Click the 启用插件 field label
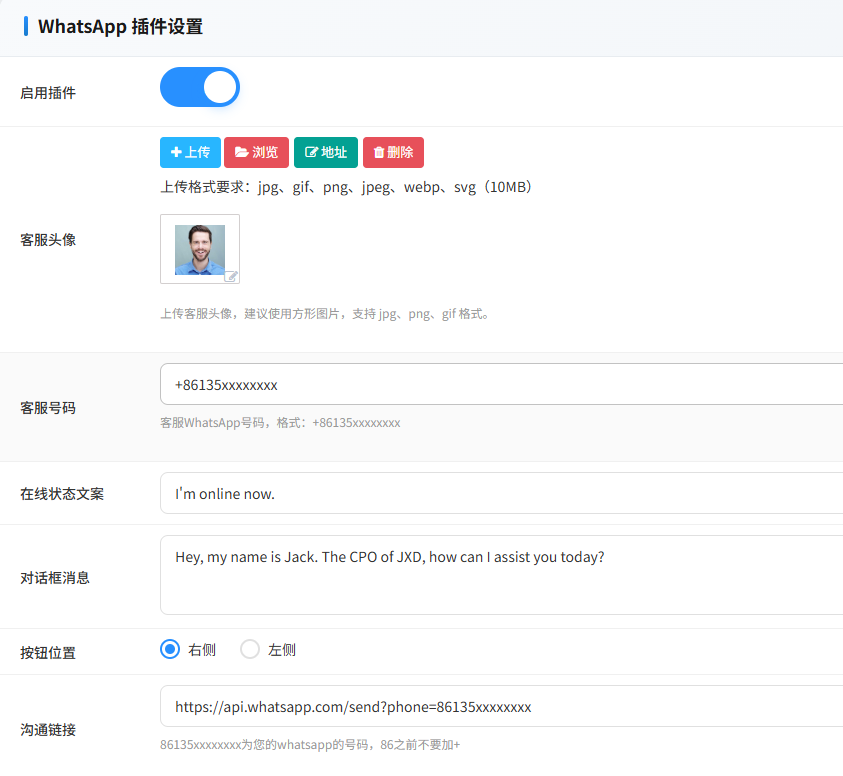 48,93
